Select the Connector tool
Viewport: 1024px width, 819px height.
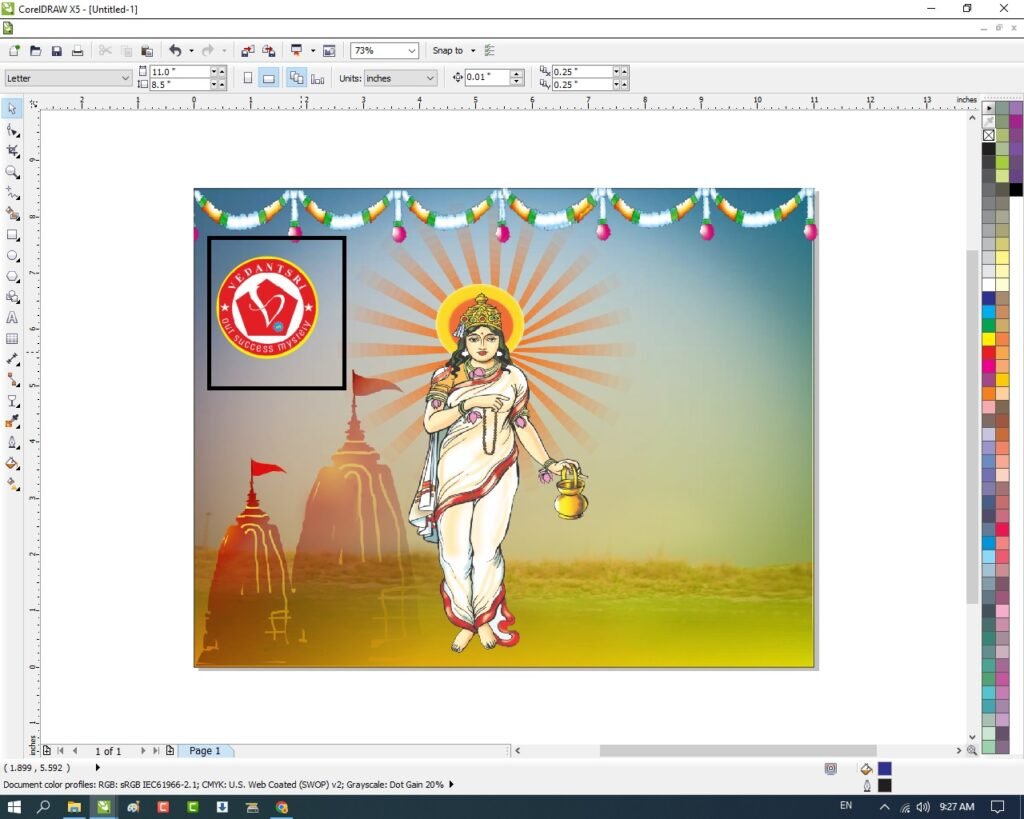pyautogui.click(x=12, y=380)
